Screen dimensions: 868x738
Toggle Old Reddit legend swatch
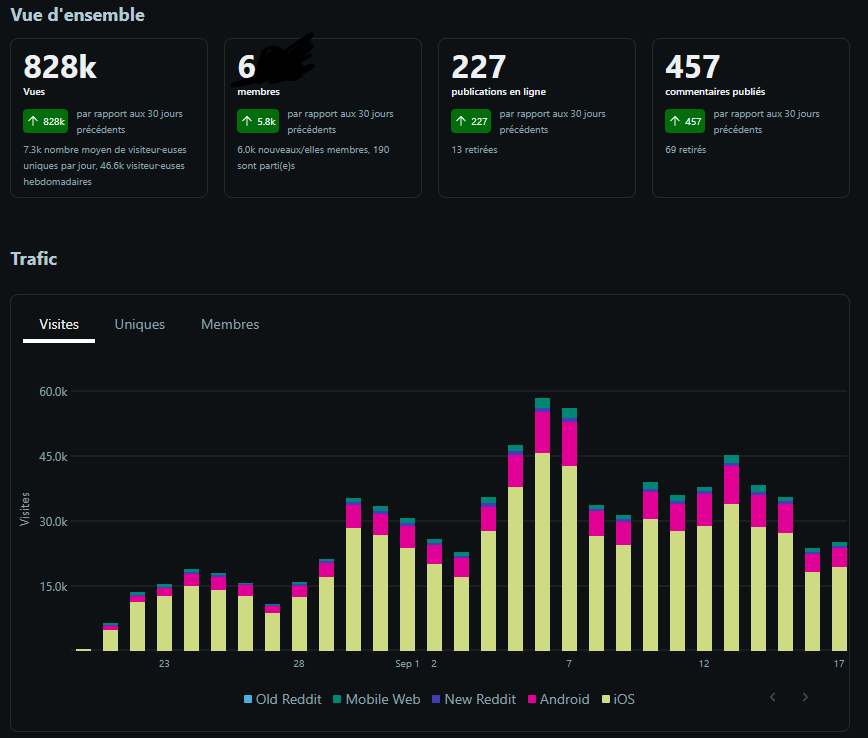click(248, 699)
